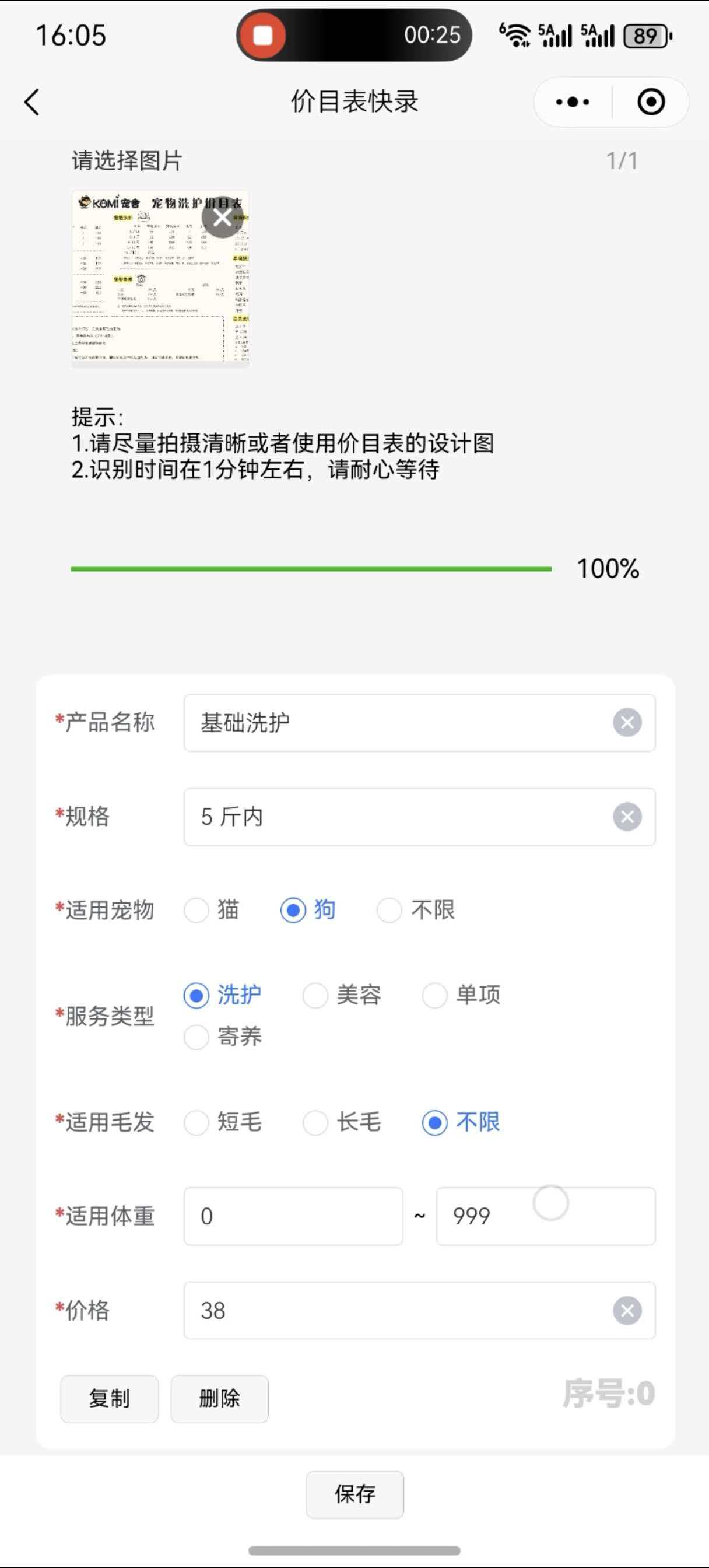
Task: Go back using the top-left arrow
Action: pyautogui.click(x=32, y=101)
